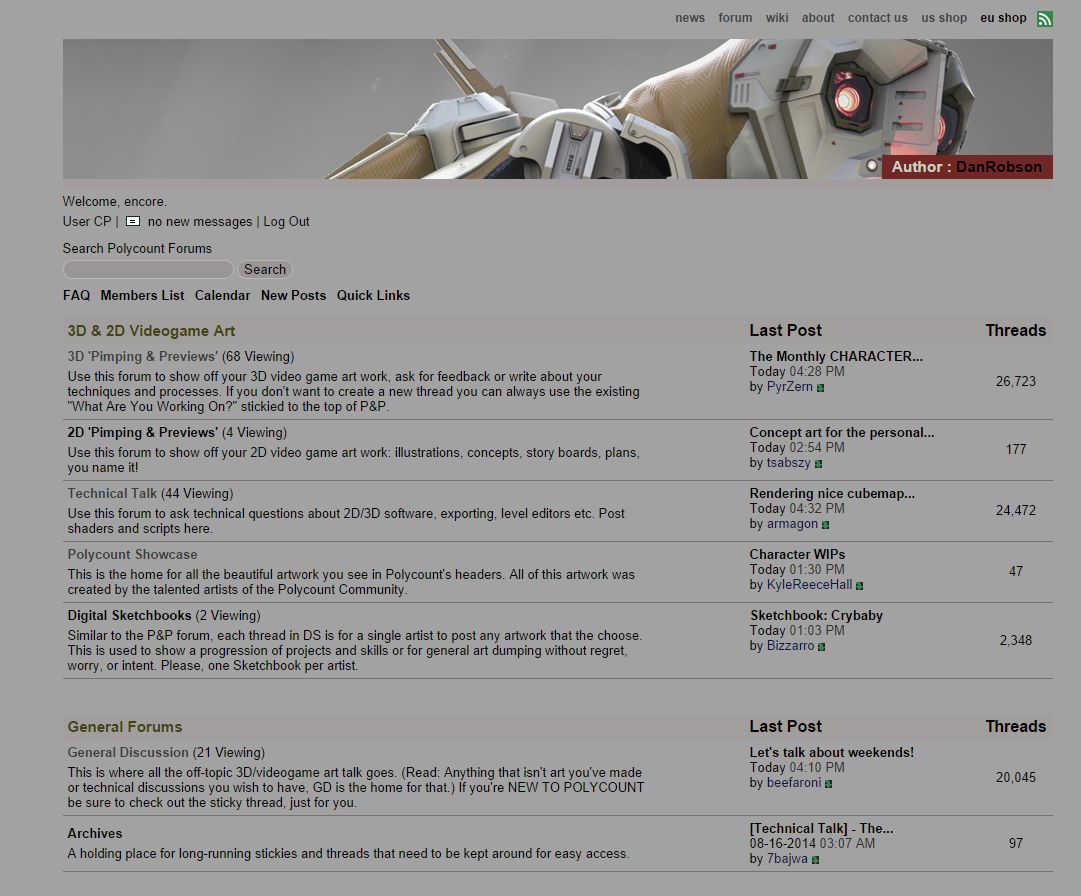This screenshot has width=1081, height=896.
Task: Open the Digital Sketchbooks forum
Action: coord(129,615)
